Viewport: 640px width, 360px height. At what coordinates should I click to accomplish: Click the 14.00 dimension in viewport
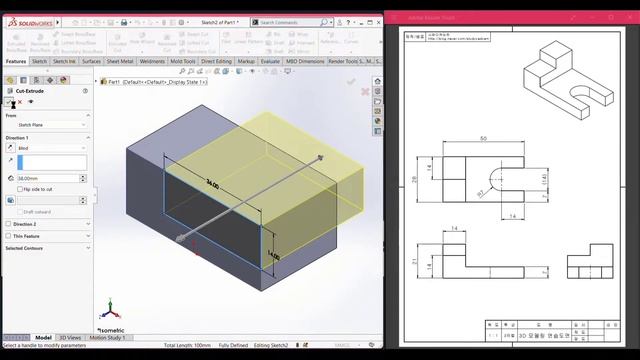click(273, 256)
